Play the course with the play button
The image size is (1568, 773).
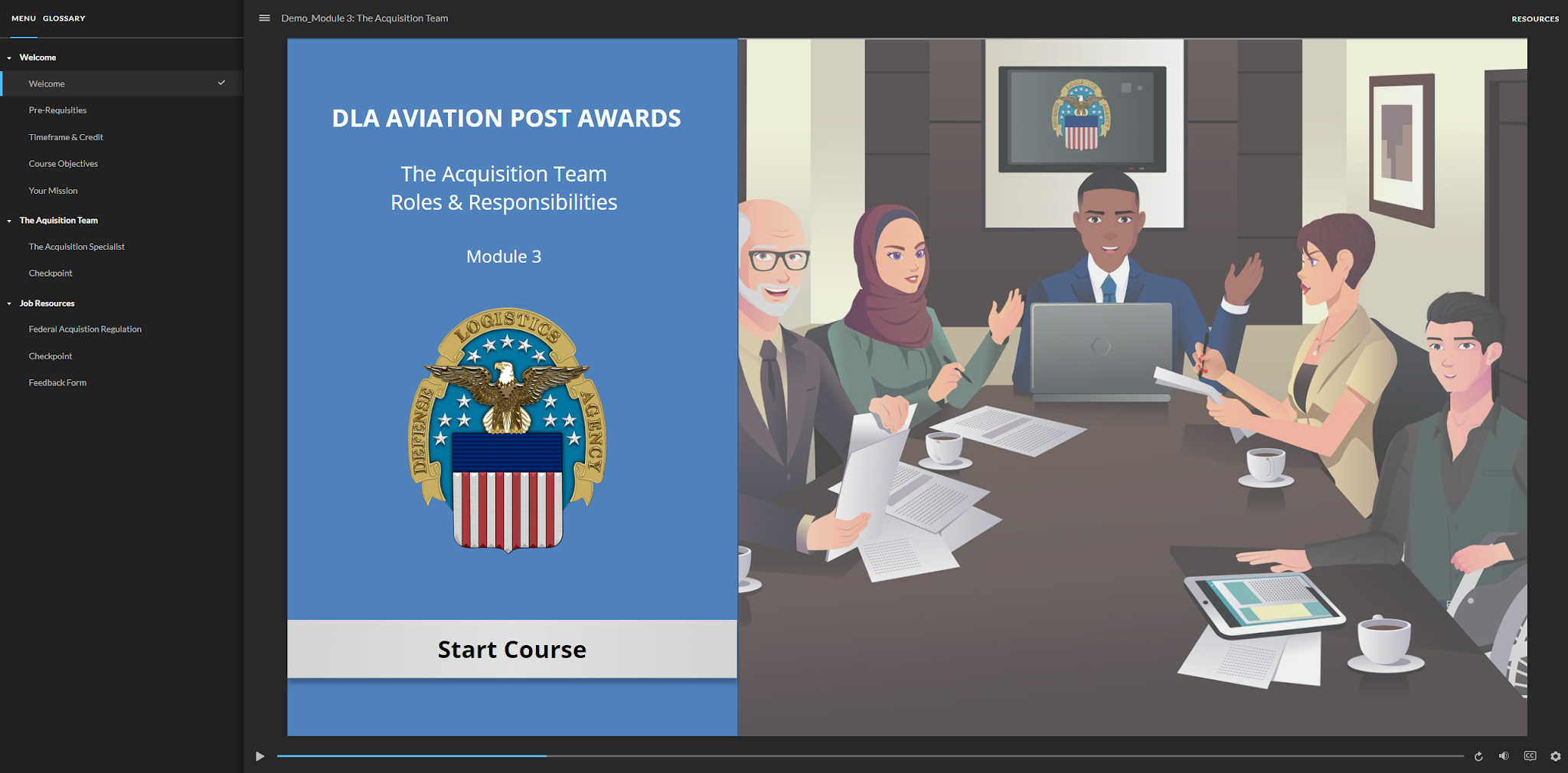(x=260, y=756)
